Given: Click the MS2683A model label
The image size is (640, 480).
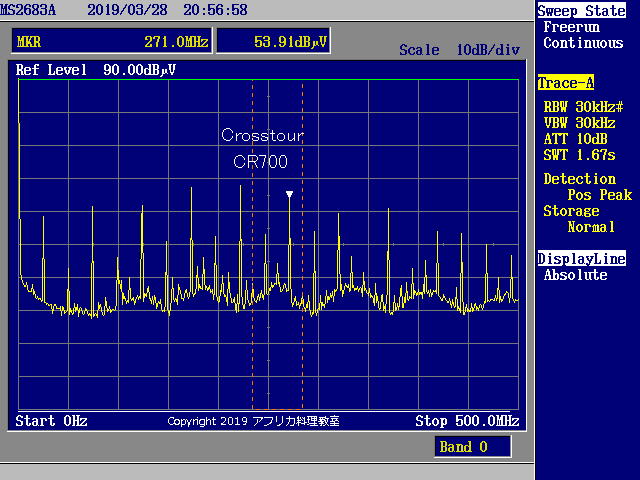Looking at the screenshot, I should click(28, 10).
